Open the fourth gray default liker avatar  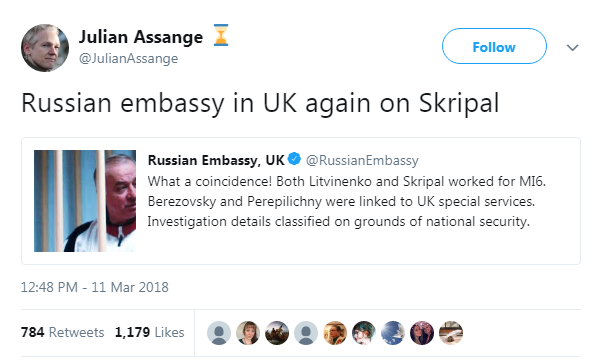(306, 333)
